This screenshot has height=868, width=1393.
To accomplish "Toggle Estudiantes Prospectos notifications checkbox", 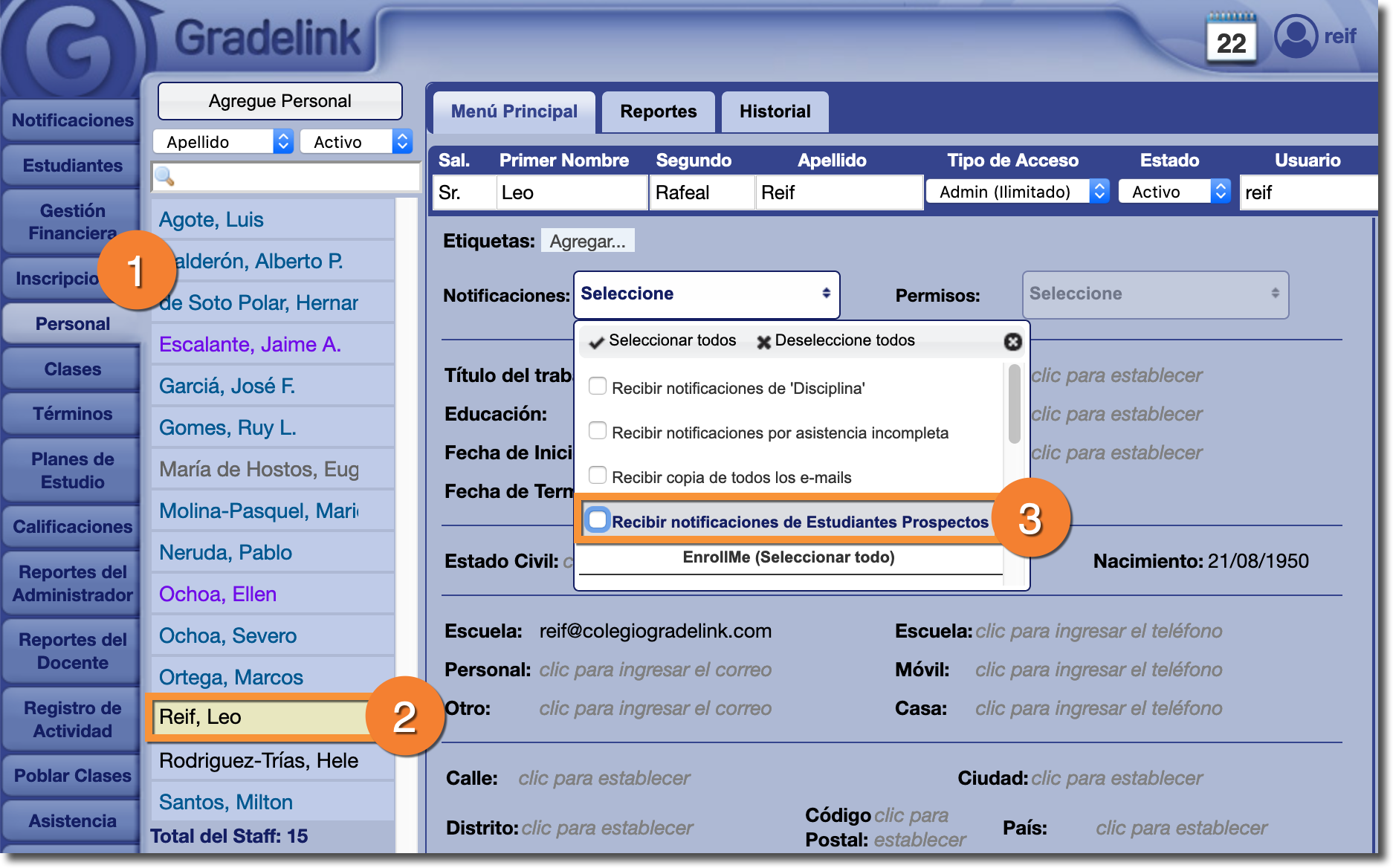I will pos(598,520).
